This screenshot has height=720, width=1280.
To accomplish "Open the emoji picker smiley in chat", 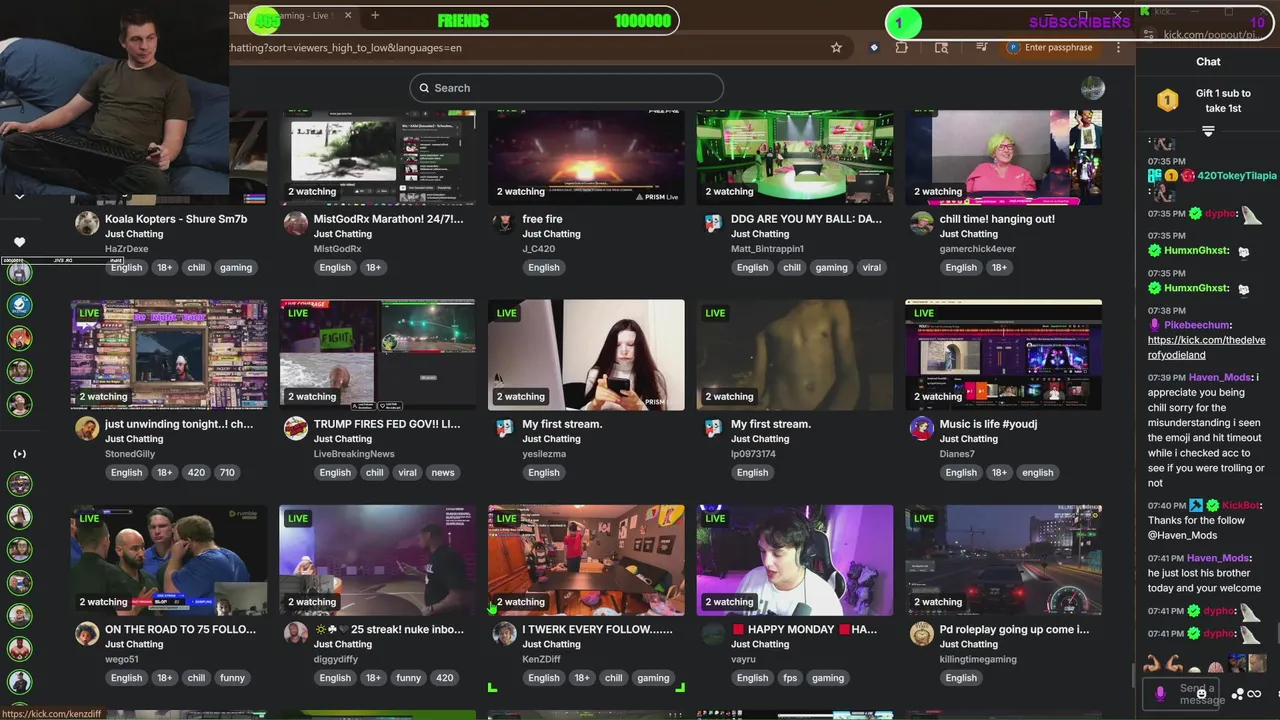I will [x=1201, y=693].
